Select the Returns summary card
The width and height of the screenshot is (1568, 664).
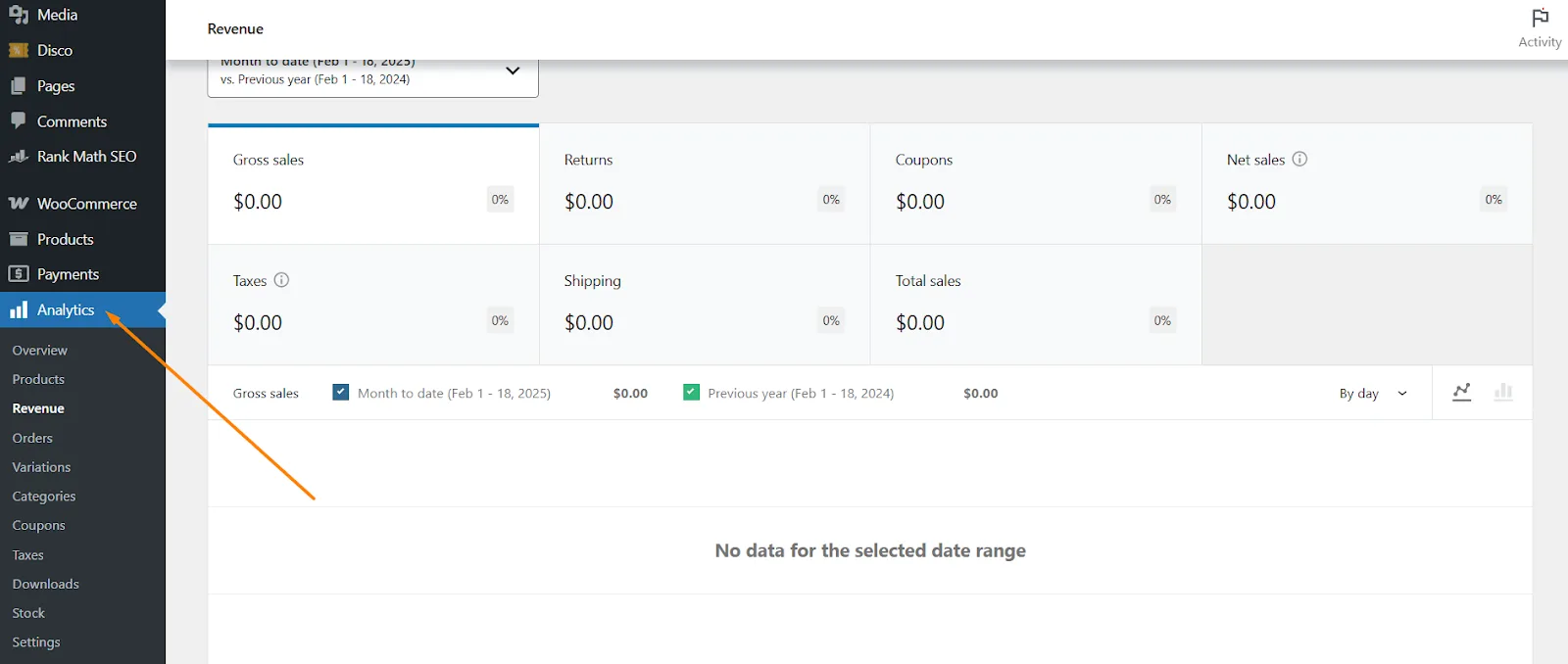pyautogui.click(x=705, y=183)
